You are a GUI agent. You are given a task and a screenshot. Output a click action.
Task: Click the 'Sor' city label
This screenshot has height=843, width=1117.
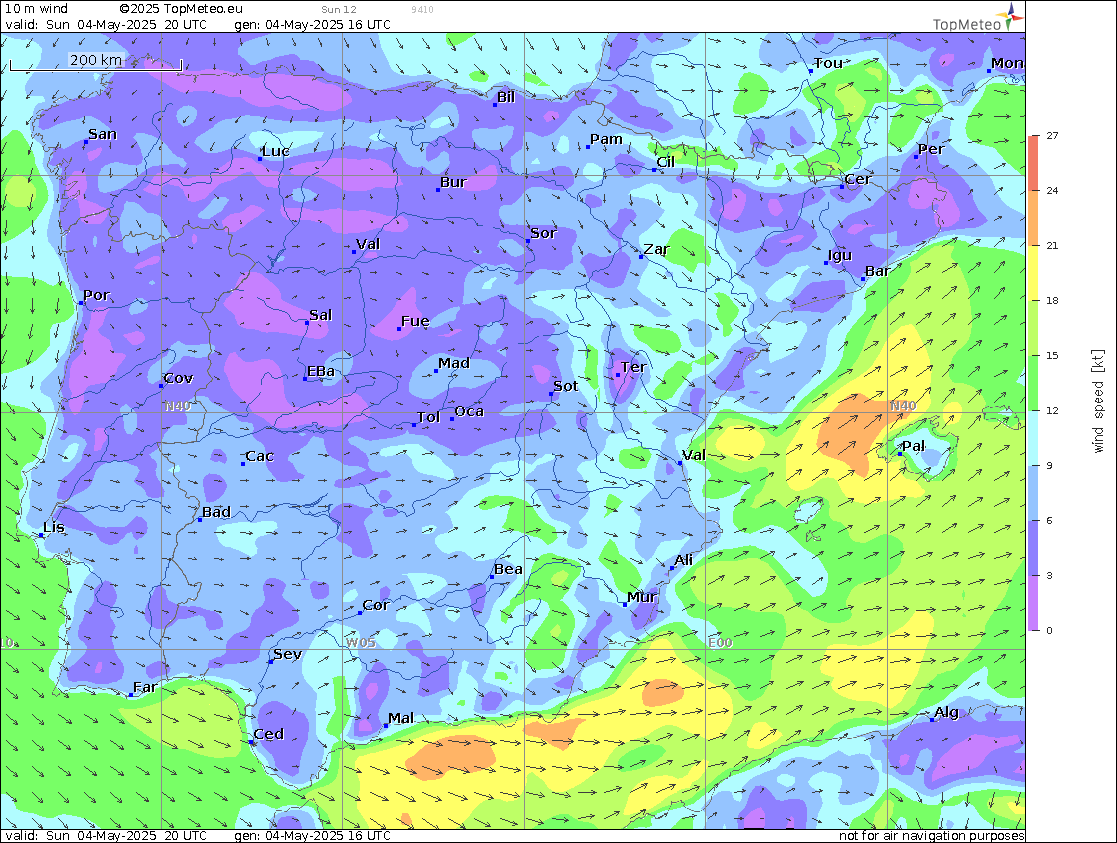coord(543,232)
